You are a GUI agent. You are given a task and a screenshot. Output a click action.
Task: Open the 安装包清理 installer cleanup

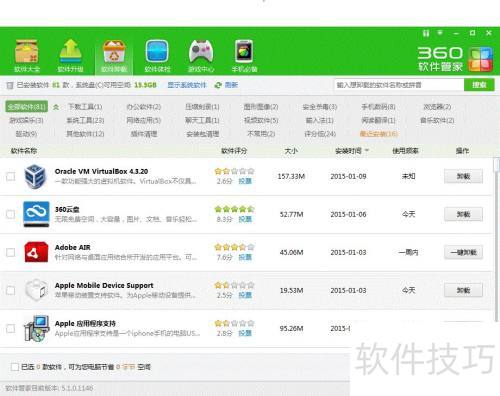coord(202,134)
